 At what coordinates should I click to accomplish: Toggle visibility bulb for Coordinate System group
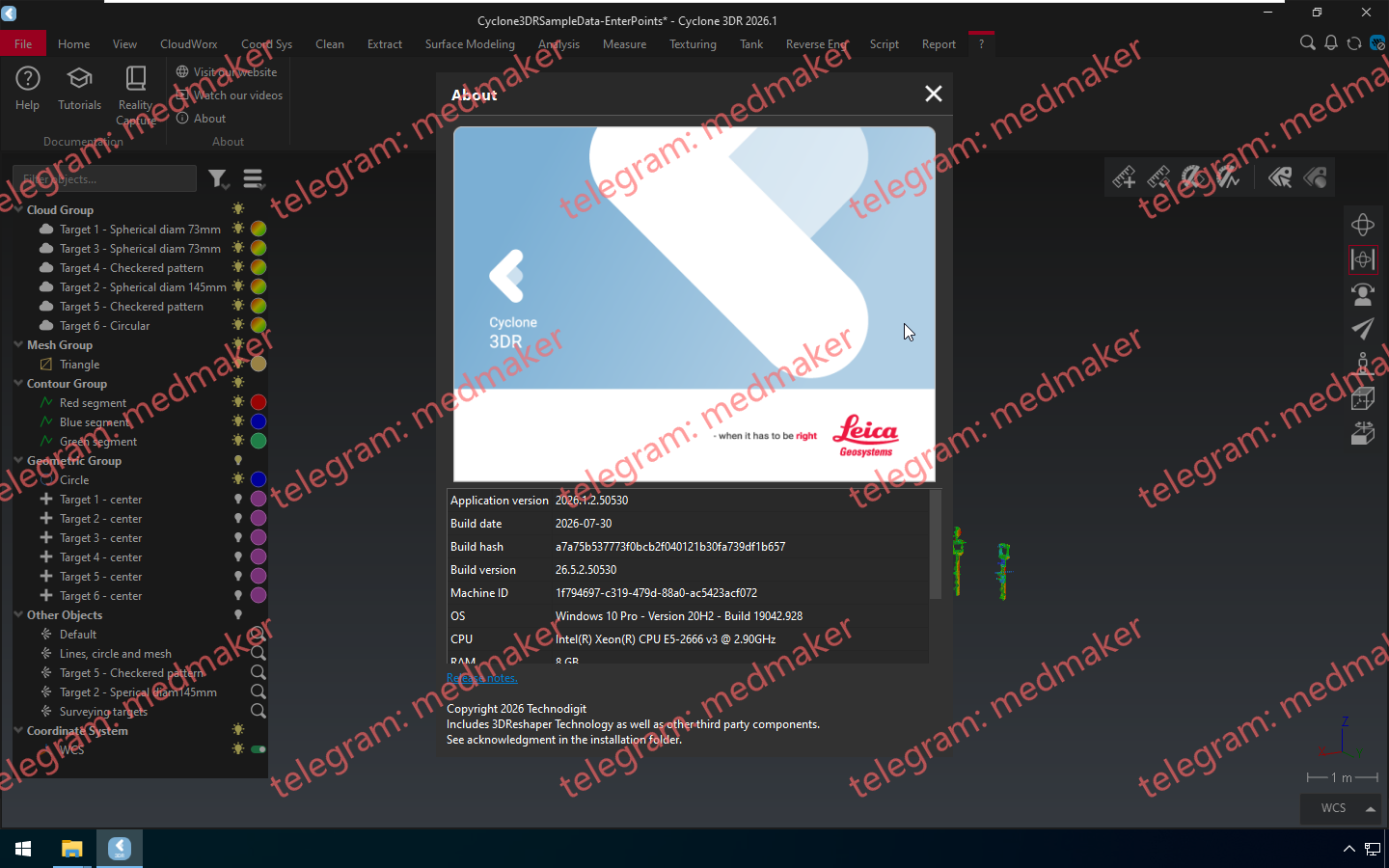238,730
